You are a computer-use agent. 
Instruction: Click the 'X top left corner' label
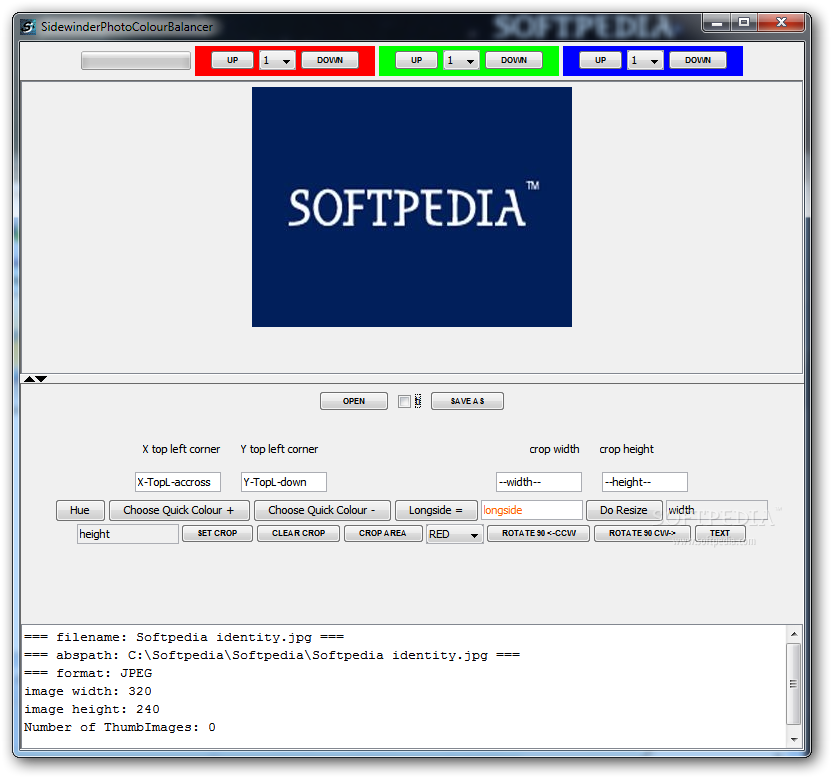click(x=181, y=449)
